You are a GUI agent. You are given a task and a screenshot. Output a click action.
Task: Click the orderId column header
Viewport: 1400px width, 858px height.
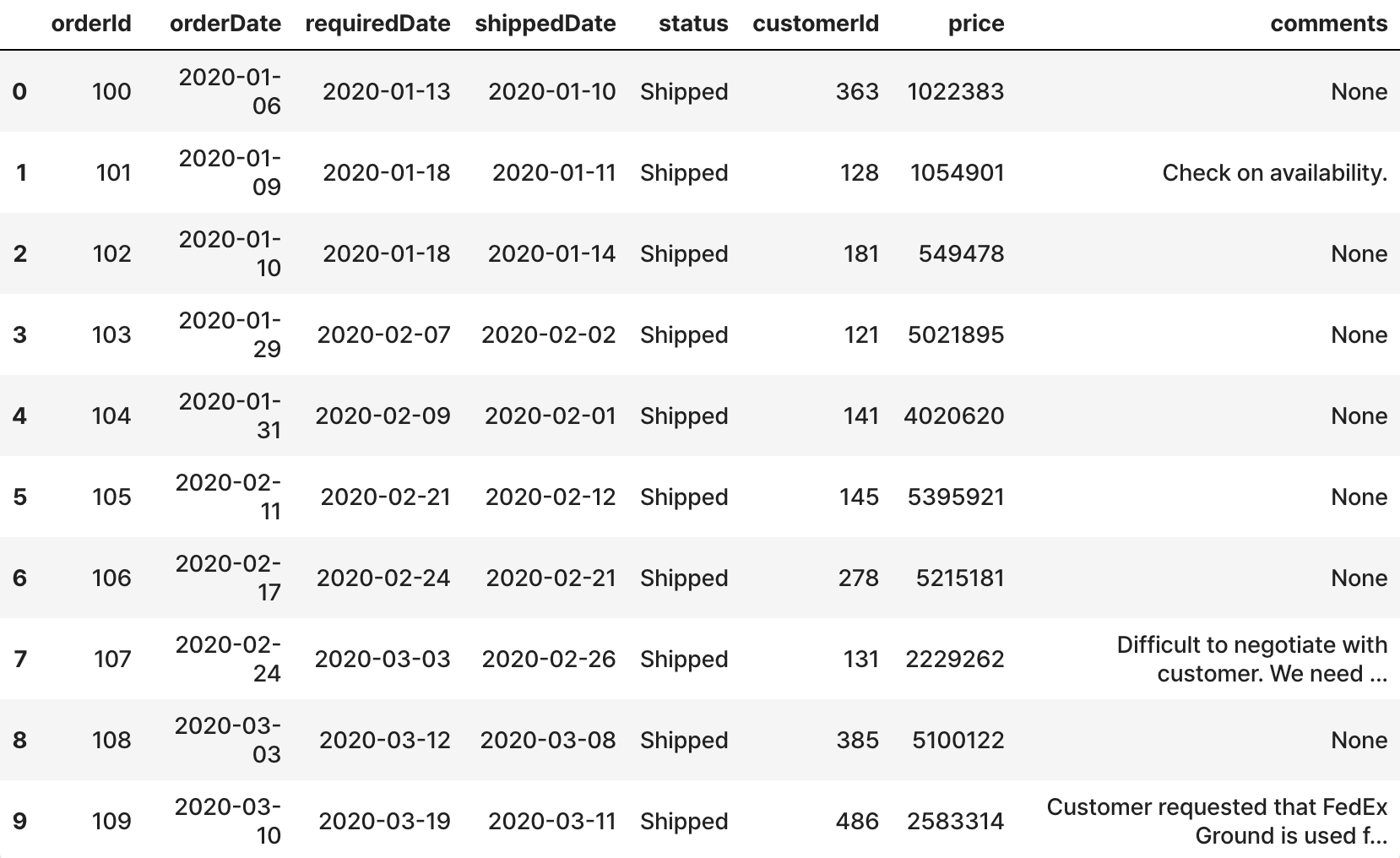click(91, 24)
